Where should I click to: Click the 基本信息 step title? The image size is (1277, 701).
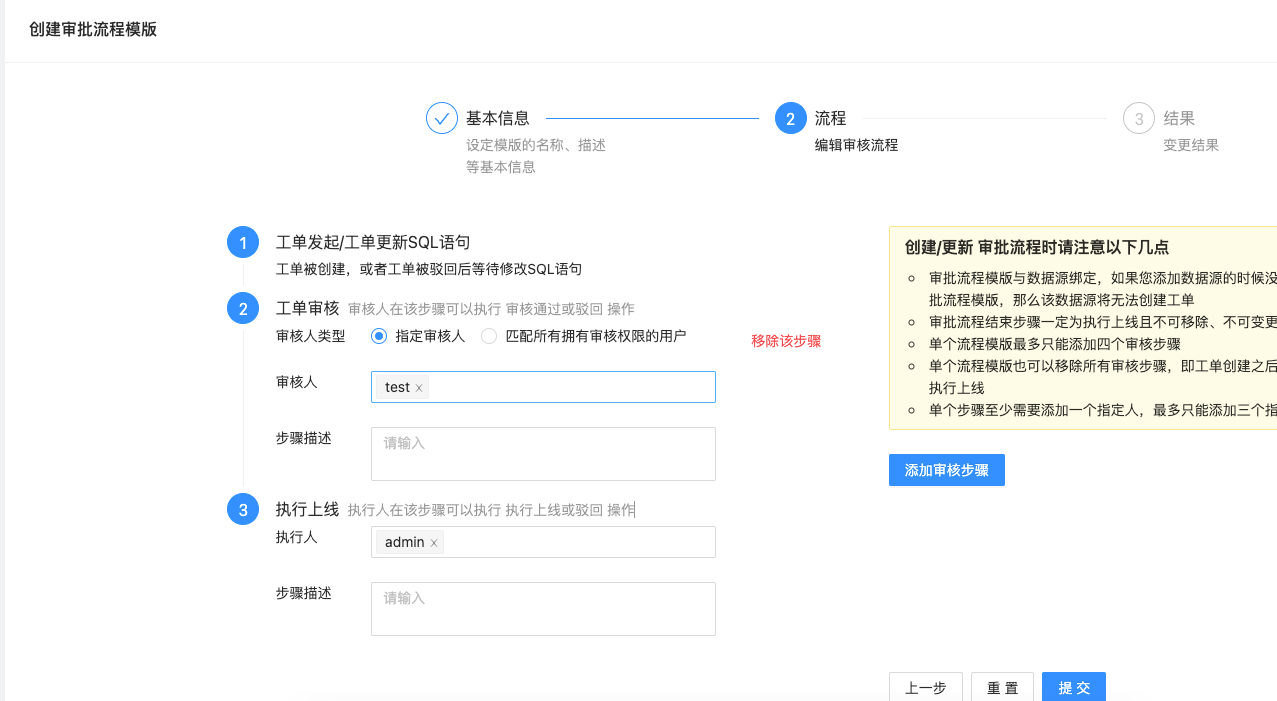click(498, 118)
